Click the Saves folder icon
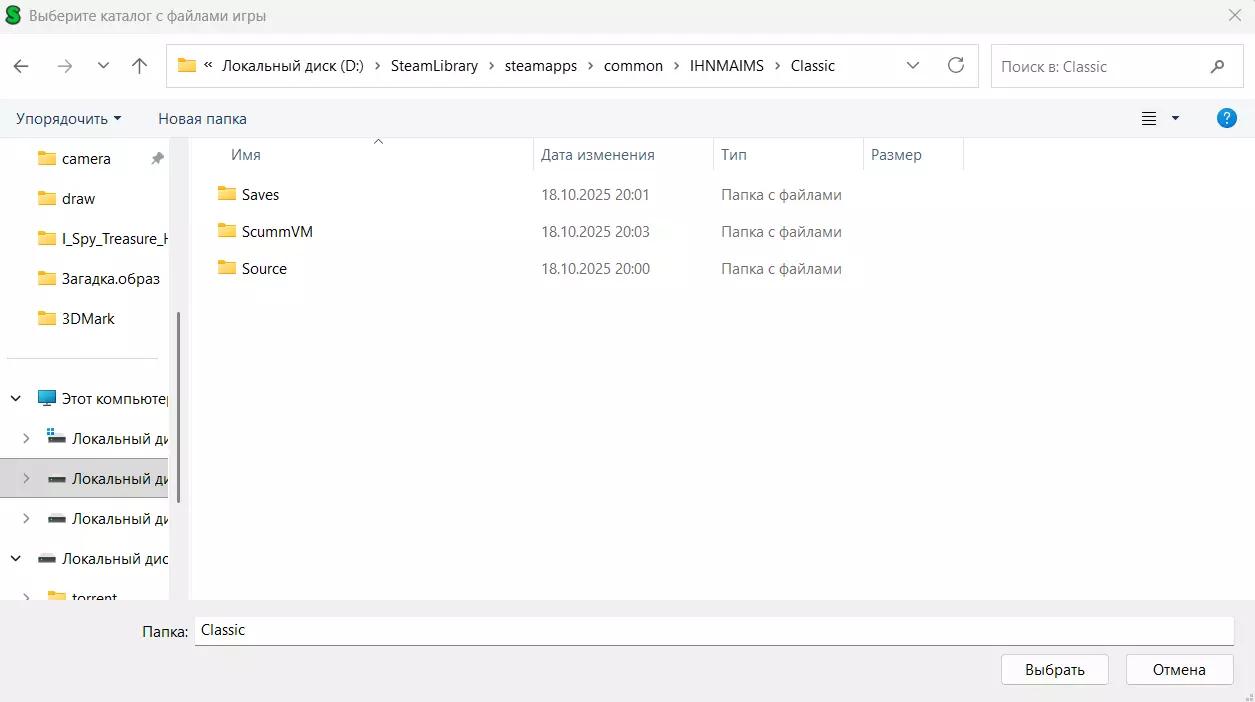This screenshot has height=702, width=1255. 227,194
